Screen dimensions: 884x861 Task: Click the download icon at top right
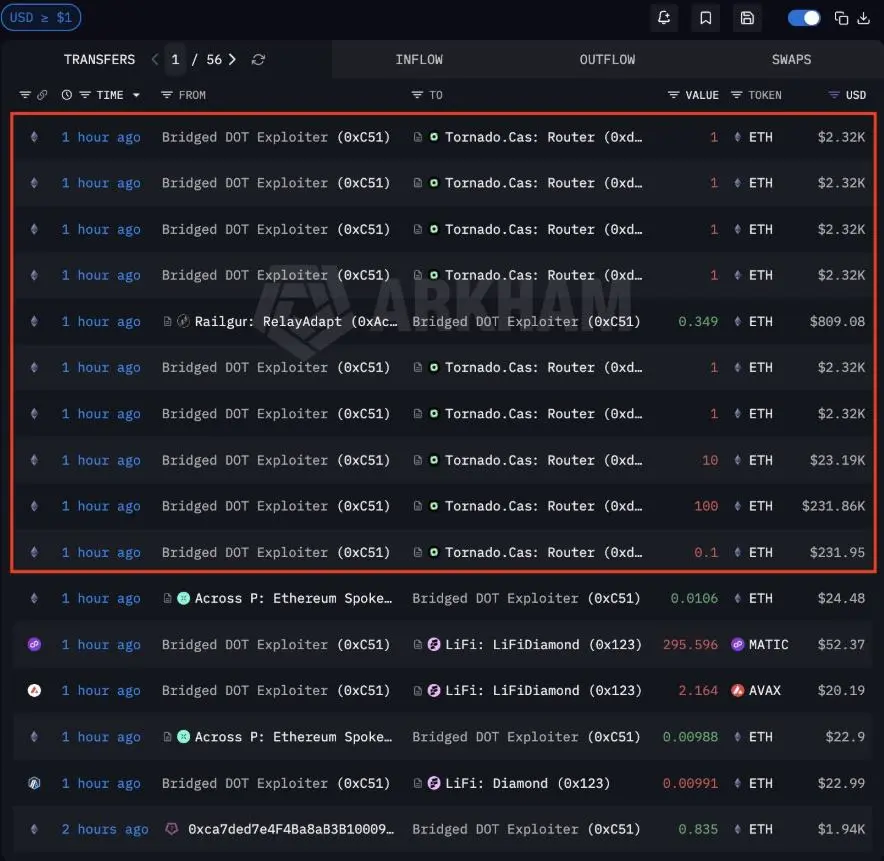pyautogui.click(x=863, y=18)
